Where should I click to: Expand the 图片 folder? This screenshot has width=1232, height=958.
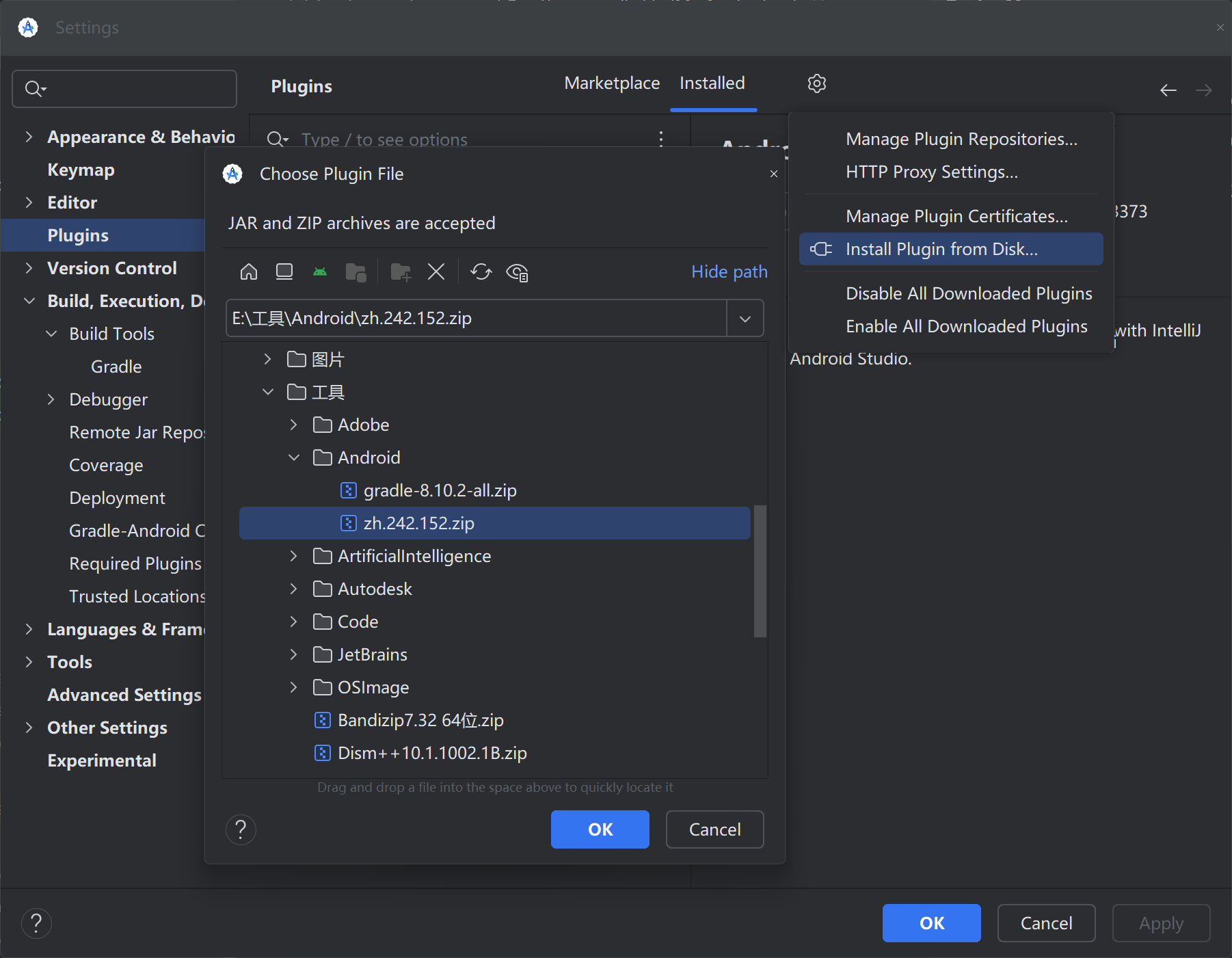[x=268, y=359]
